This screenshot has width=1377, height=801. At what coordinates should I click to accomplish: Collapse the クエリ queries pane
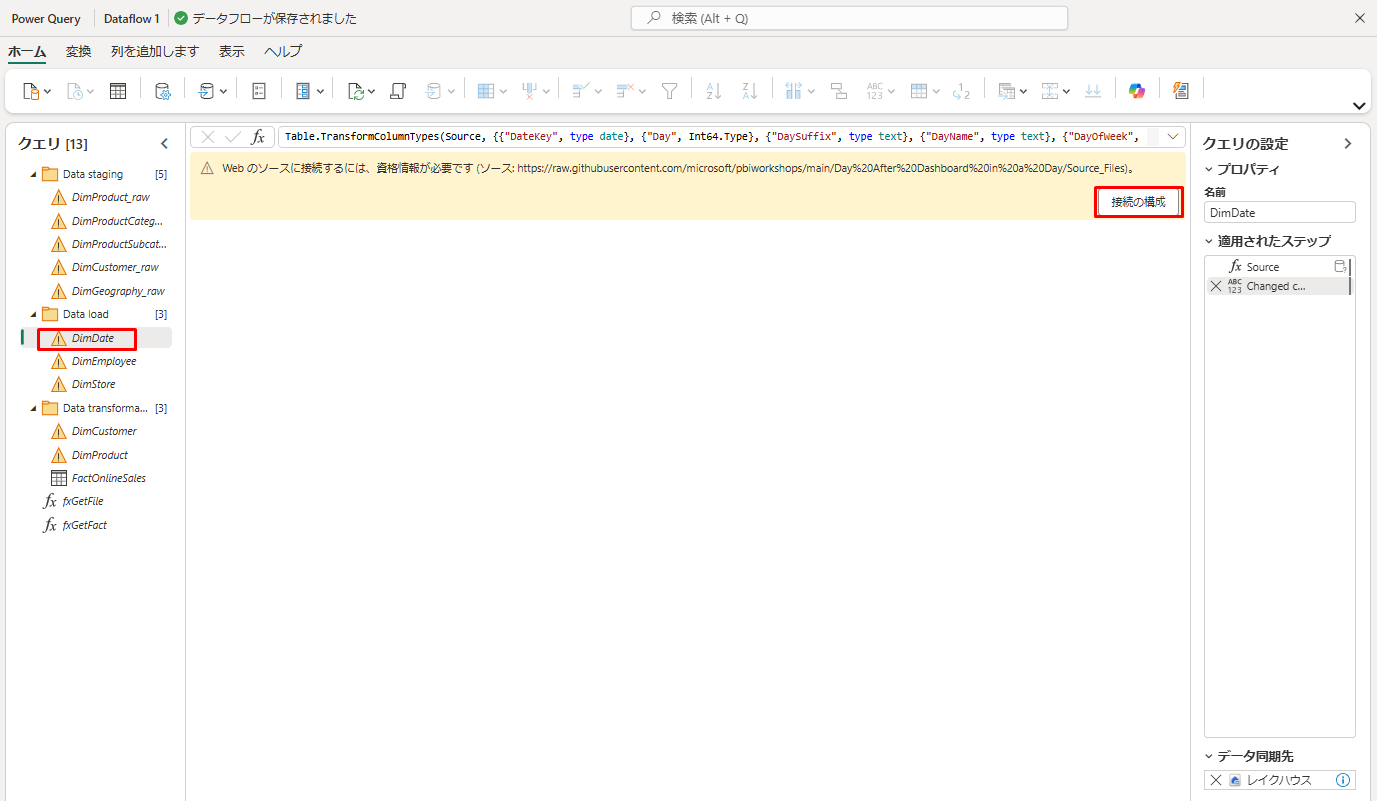click(165, 144)
